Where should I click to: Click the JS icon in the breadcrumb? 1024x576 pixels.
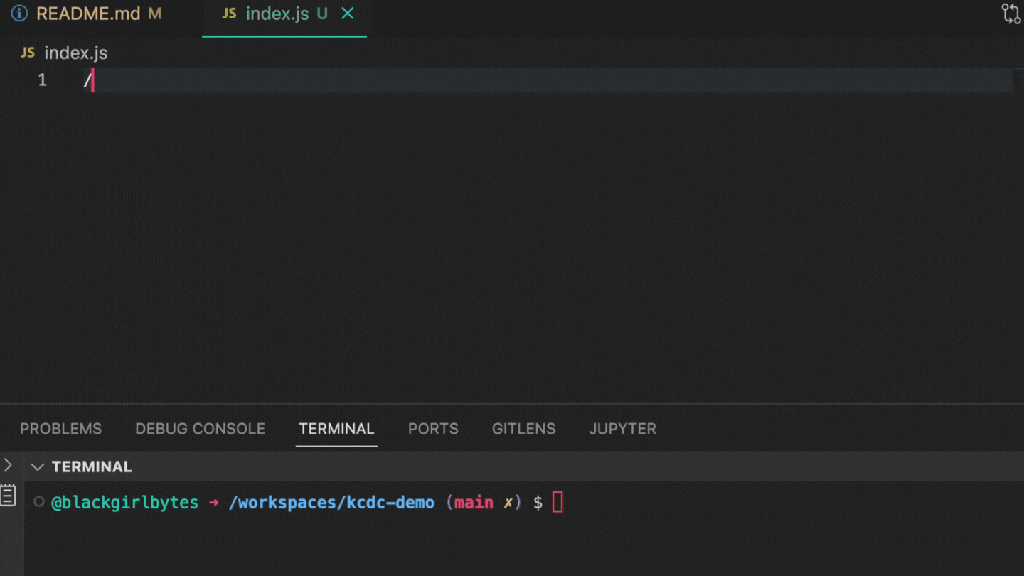click(x=27, y=53)
